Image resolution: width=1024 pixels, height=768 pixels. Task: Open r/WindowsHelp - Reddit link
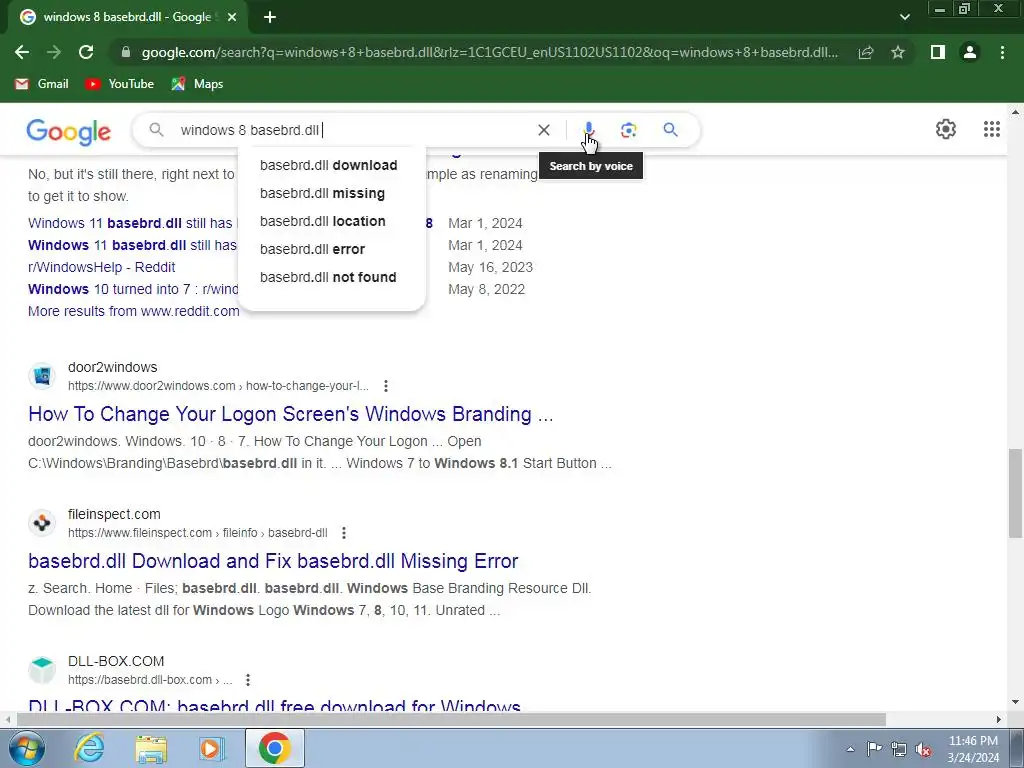click(x=101, y=267)
